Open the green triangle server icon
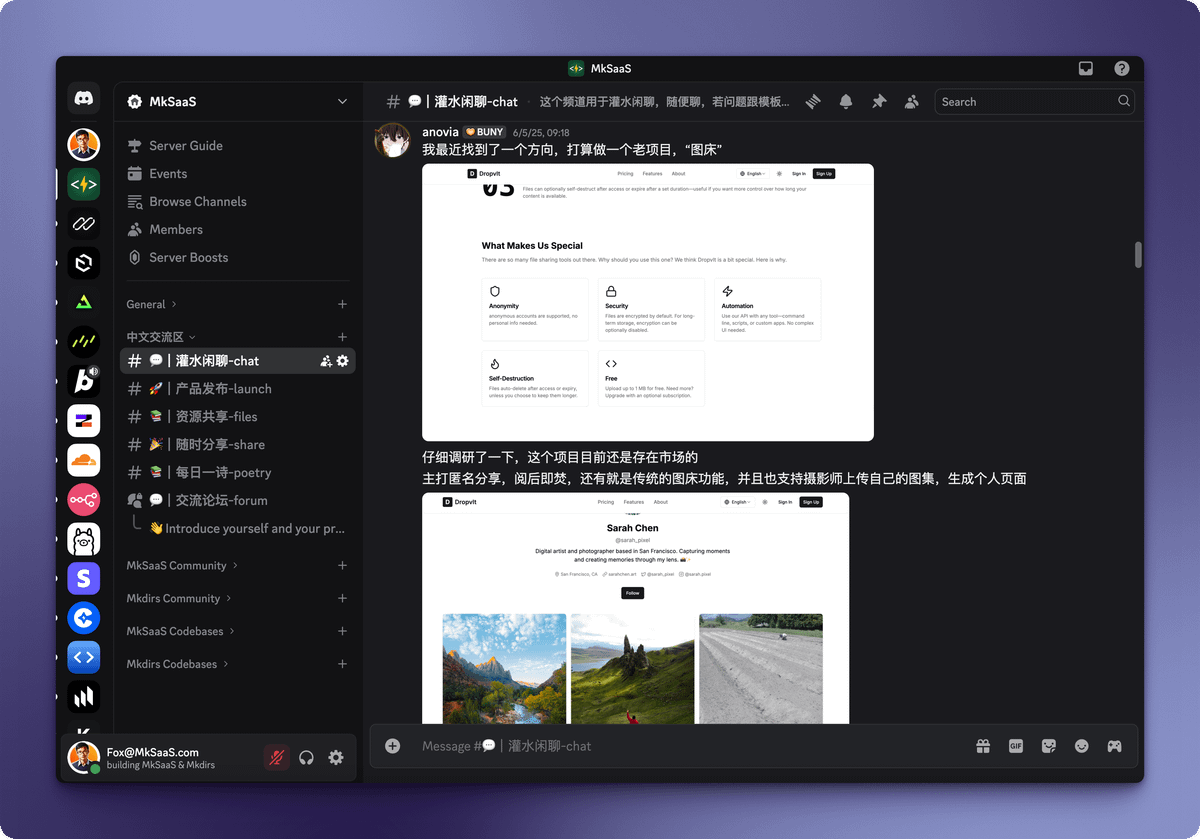The image size is (1200, 839). pos(84,302)
